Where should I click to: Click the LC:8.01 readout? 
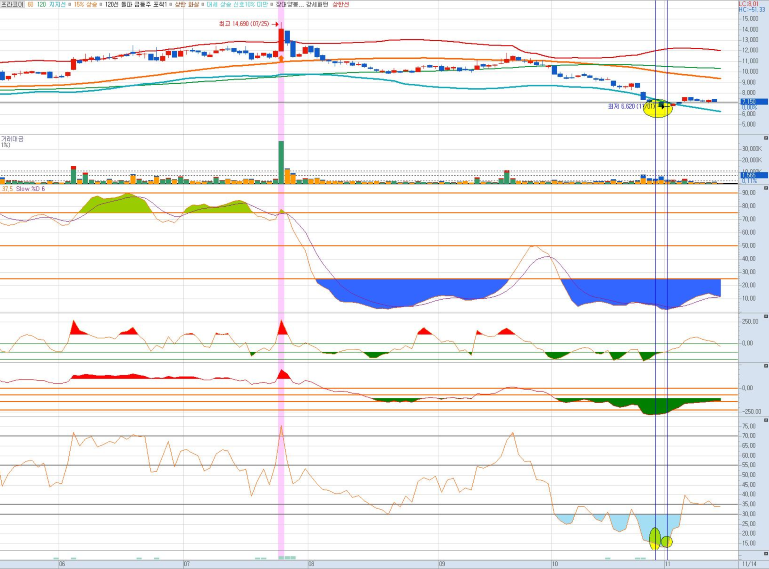(748, 3)
